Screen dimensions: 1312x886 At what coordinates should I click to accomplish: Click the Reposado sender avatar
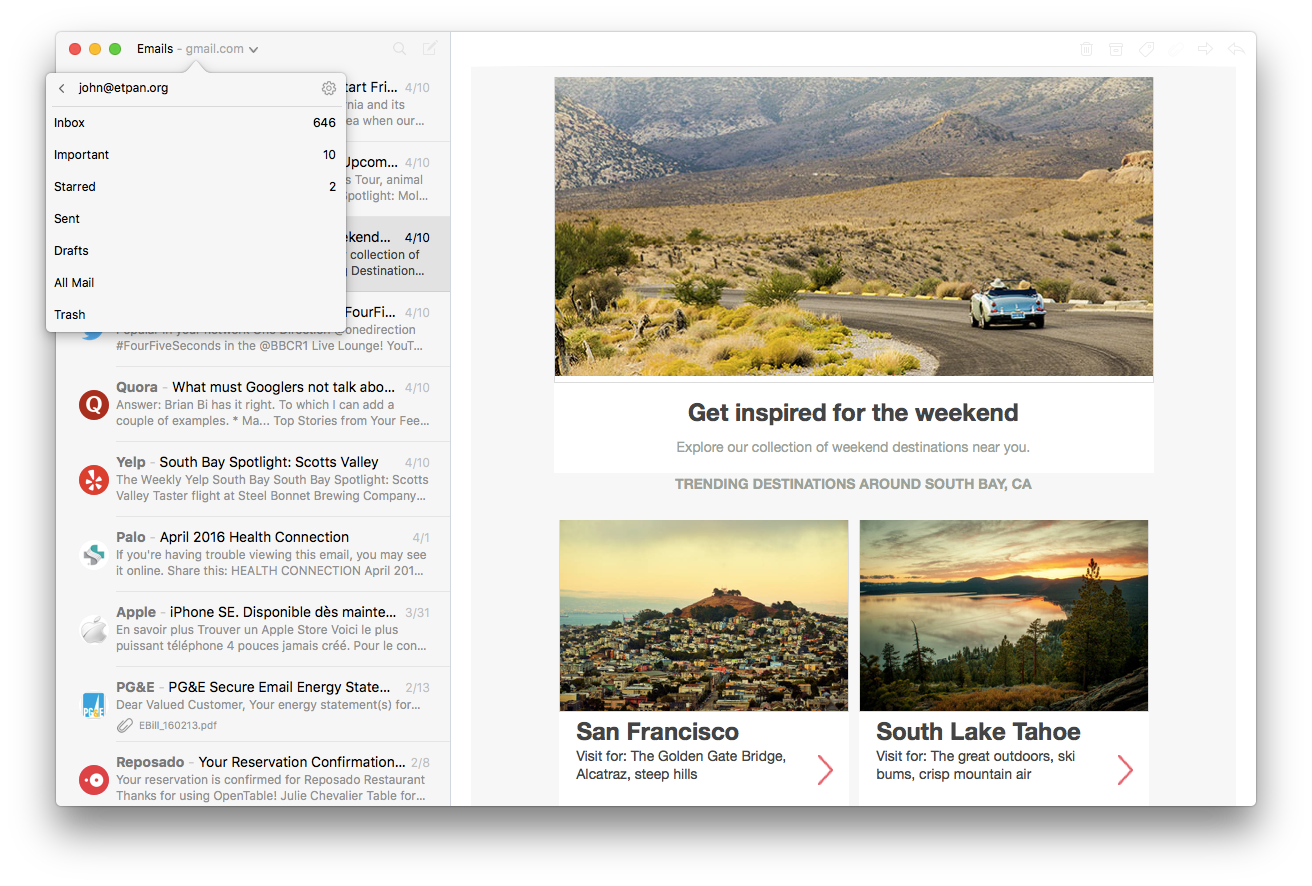(x=93, y=779)
